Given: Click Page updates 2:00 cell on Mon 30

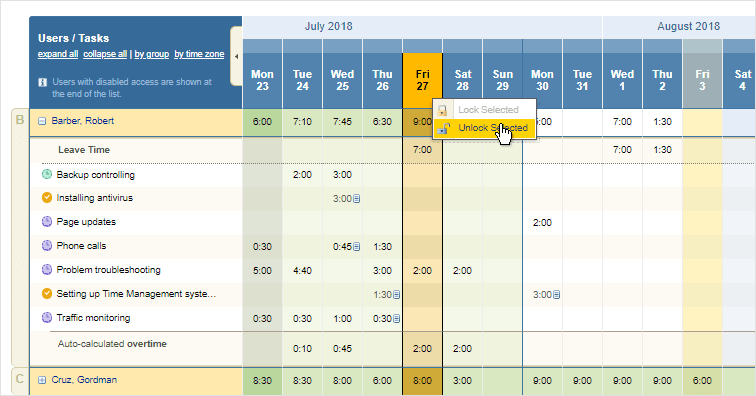Looking at the screenshot, I should click(x=542, y=223).
